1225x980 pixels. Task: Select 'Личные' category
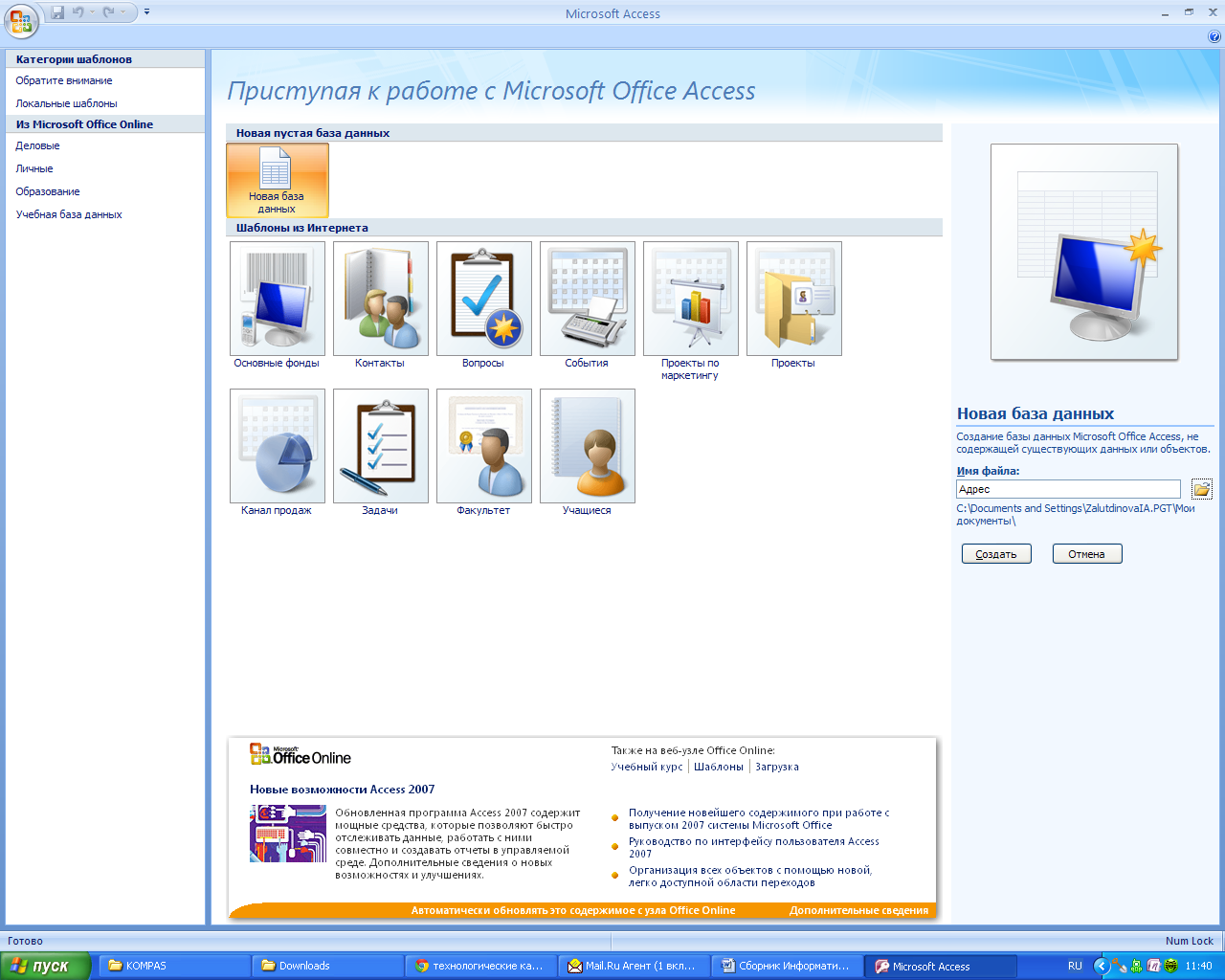coord(34,168)
